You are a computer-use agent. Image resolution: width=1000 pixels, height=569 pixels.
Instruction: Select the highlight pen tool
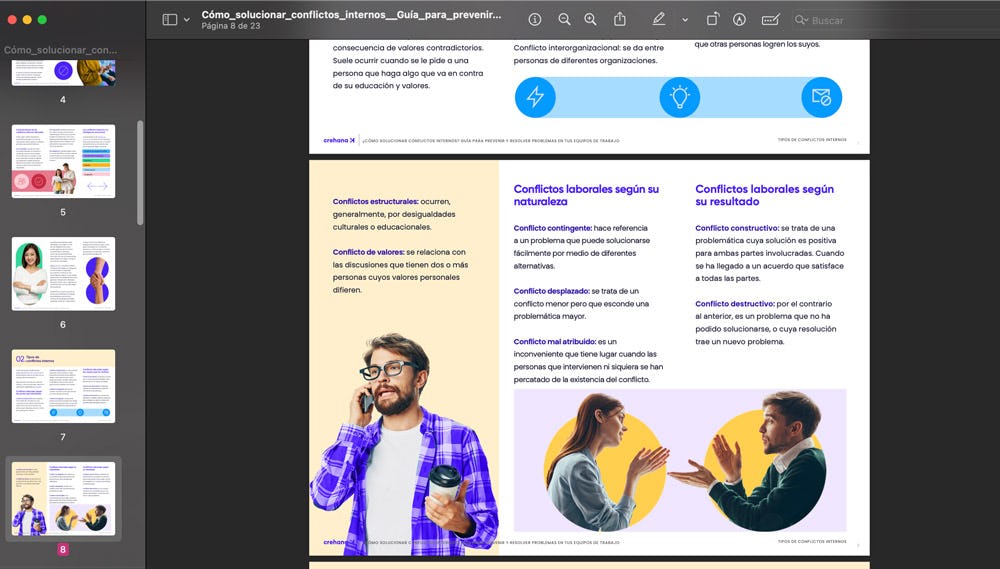coord(658,20)
